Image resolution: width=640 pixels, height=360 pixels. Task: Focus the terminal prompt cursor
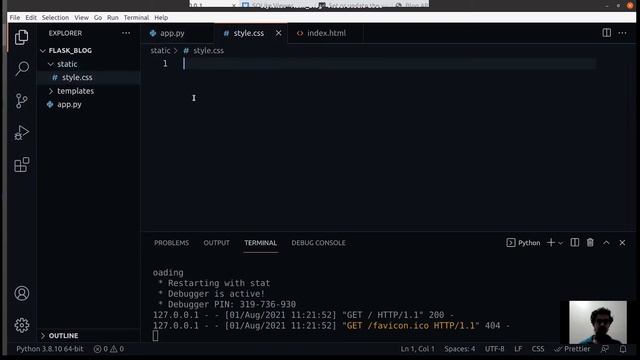[x=156, y=336]
